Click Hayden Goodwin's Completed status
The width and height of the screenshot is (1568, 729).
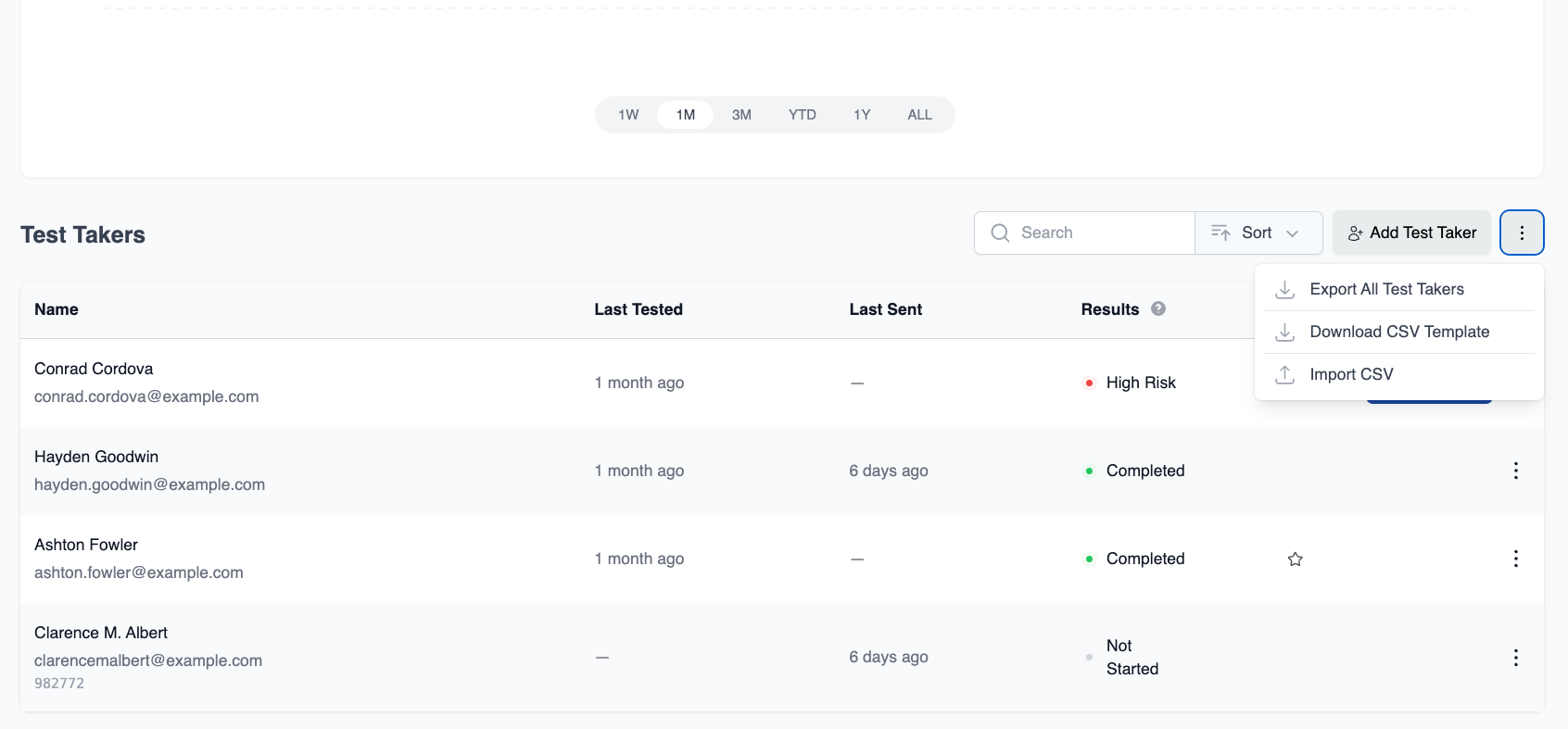[x=1145, y=471]
